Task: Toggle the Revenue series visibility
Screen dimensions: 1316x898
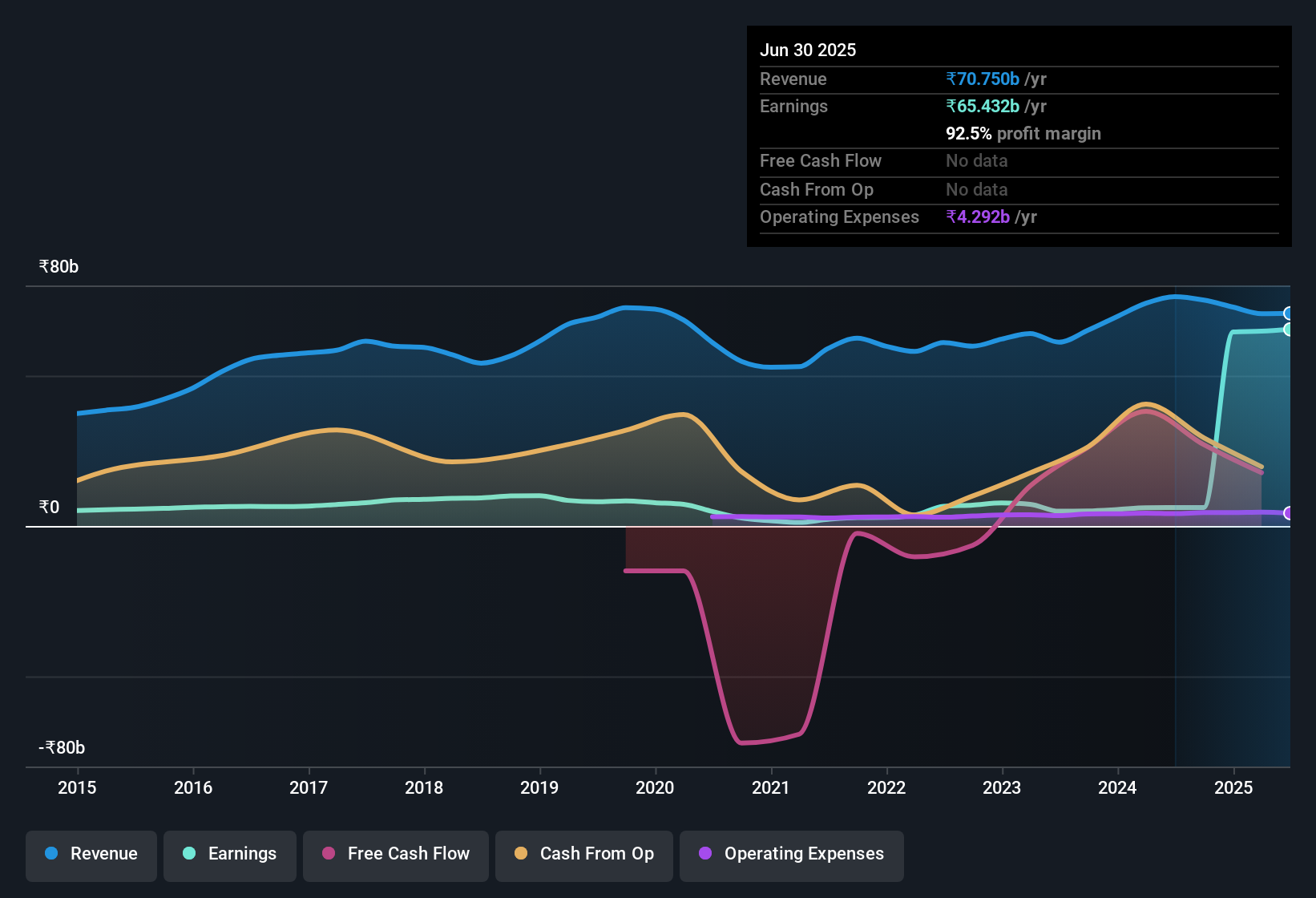Action: pos(91,854)
